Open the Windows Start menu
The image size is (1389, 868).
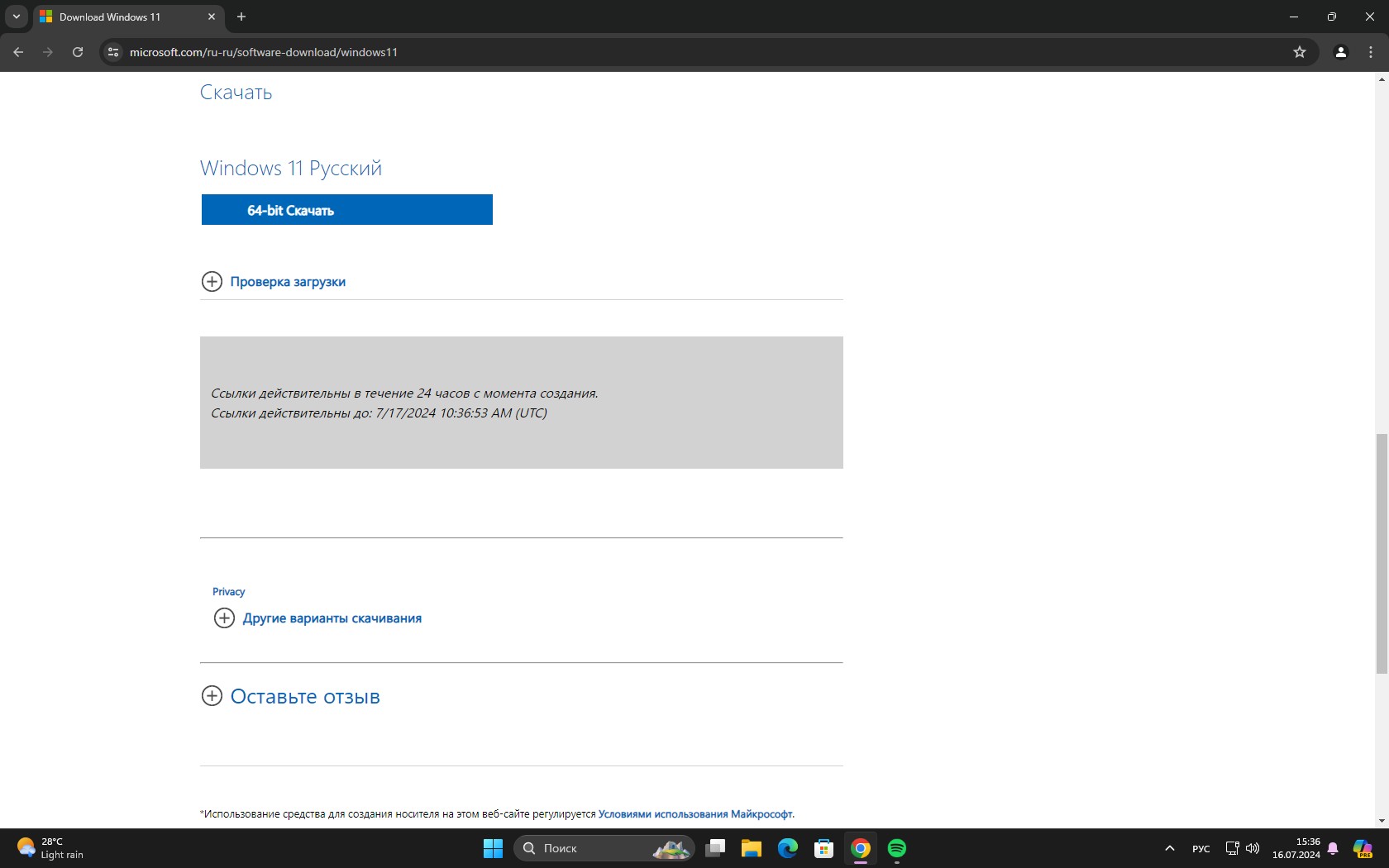(x=493, y=848)
